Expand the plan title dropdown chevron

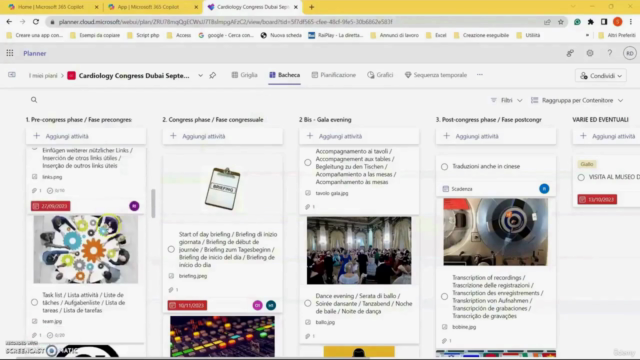click(200, 76)
